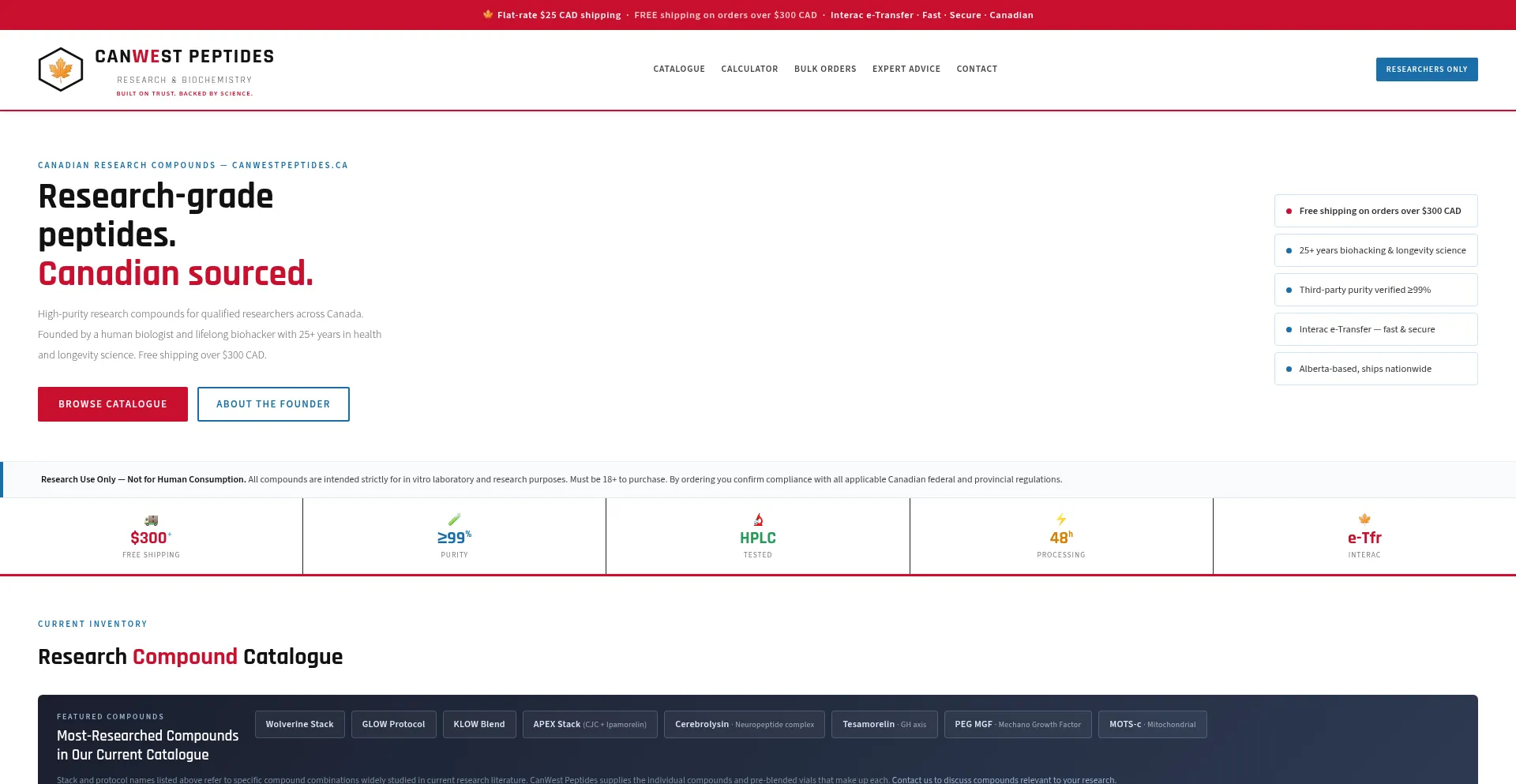This screenshot has width=1516, height=784.
Task: Click the Most-Researched Compounds heading
Action: tap(148, 745)
